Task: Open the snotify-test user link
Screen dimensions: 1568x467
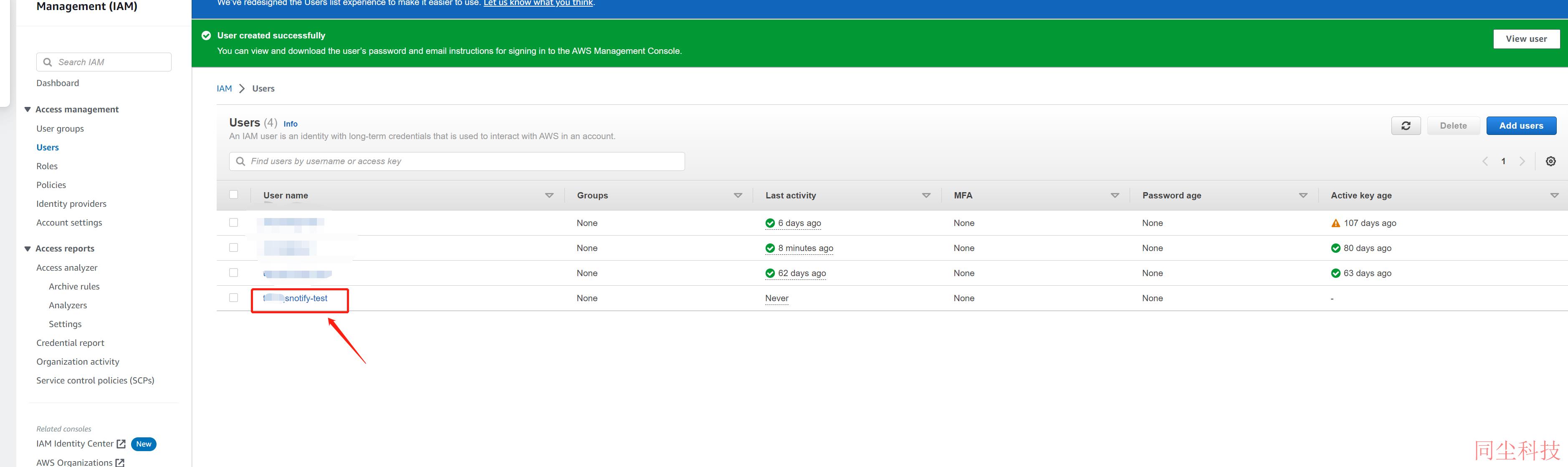Action: point(295,298)
